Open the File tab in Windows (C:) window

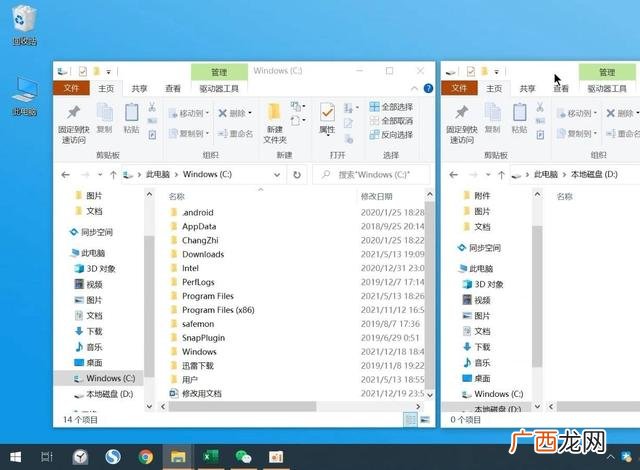click(x=71, y=88)
